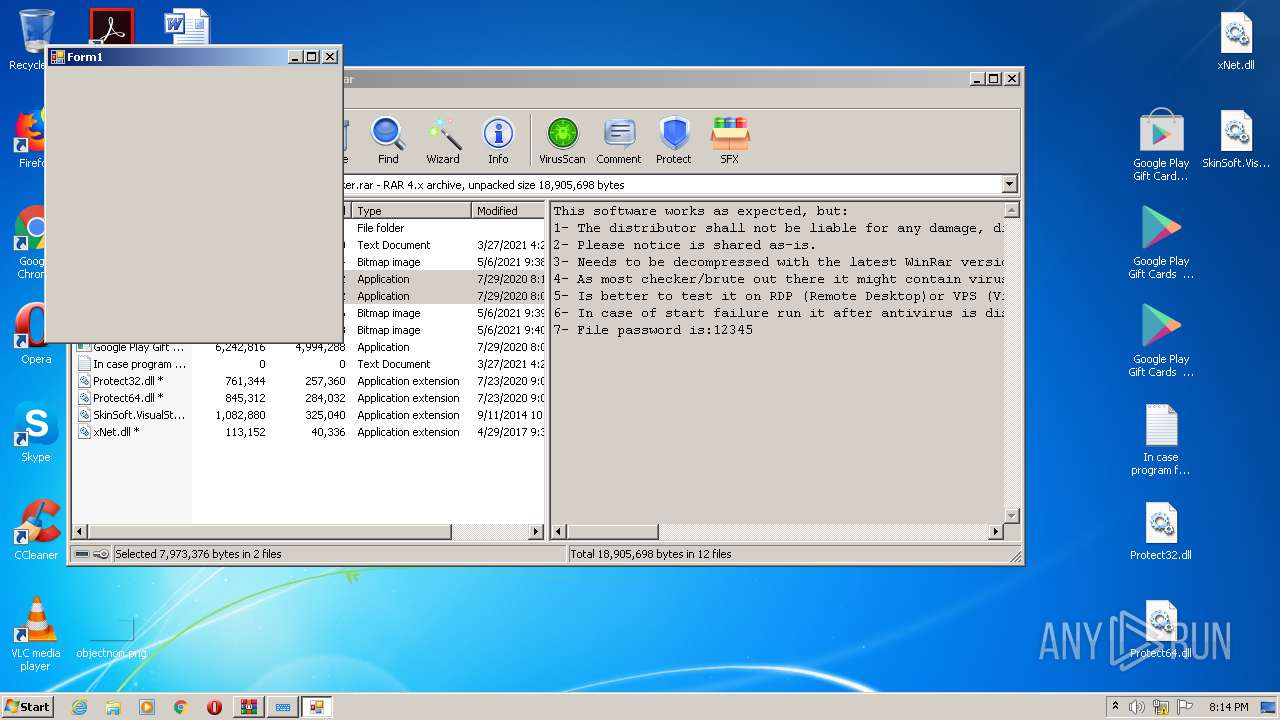Open Windows Media Player from taskbar
Image resolution: width=1280 pixels, height=720 pixels.
click(x=147, y=707)
